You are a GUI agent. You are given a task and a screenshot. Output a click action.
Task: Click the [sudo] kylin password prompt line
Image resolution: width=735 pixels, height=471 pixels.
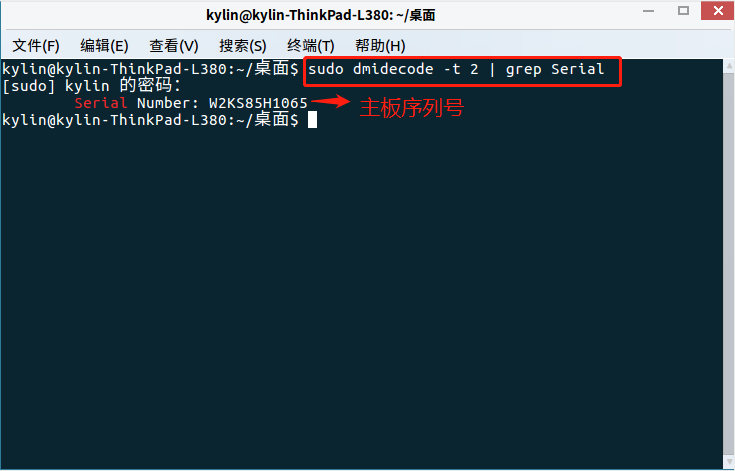[91, 86]
